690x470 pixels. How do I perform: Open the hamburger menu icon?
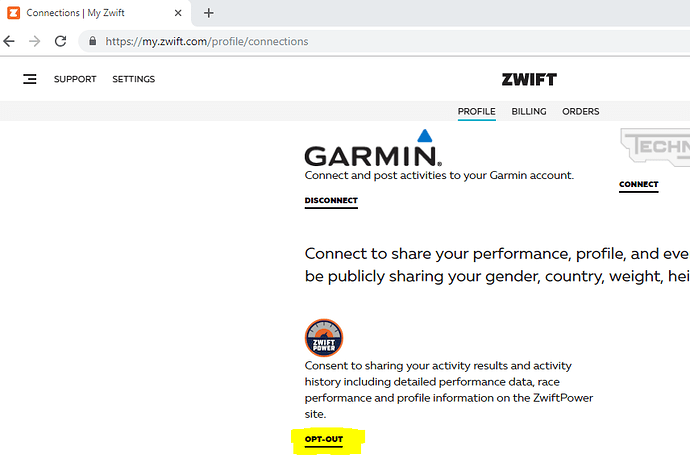coord(30,79)
